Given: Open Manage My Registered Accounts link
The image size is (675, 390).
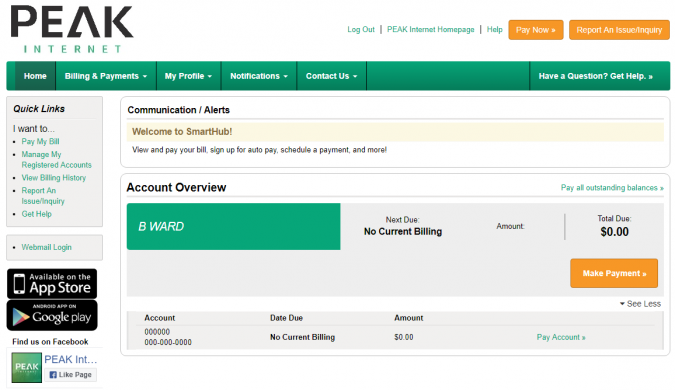Looking at the screenshot, I should 56,160.
